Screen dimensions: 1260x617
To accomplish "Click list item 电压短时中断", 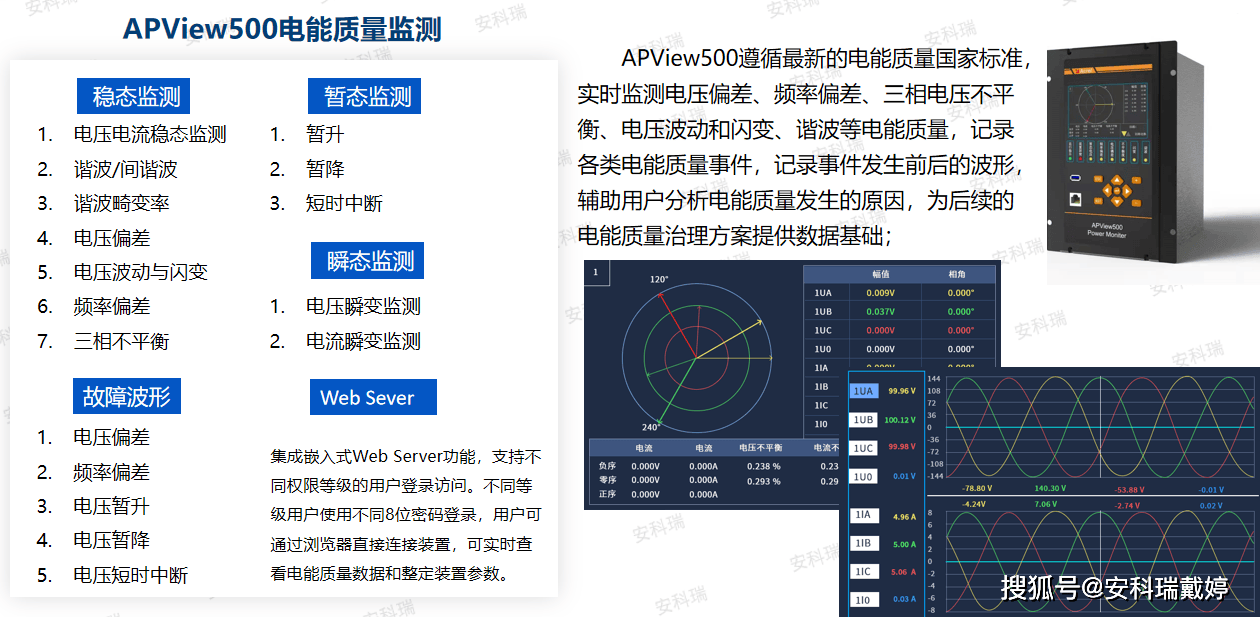I will pyautogui.click(x=130, y=575).
